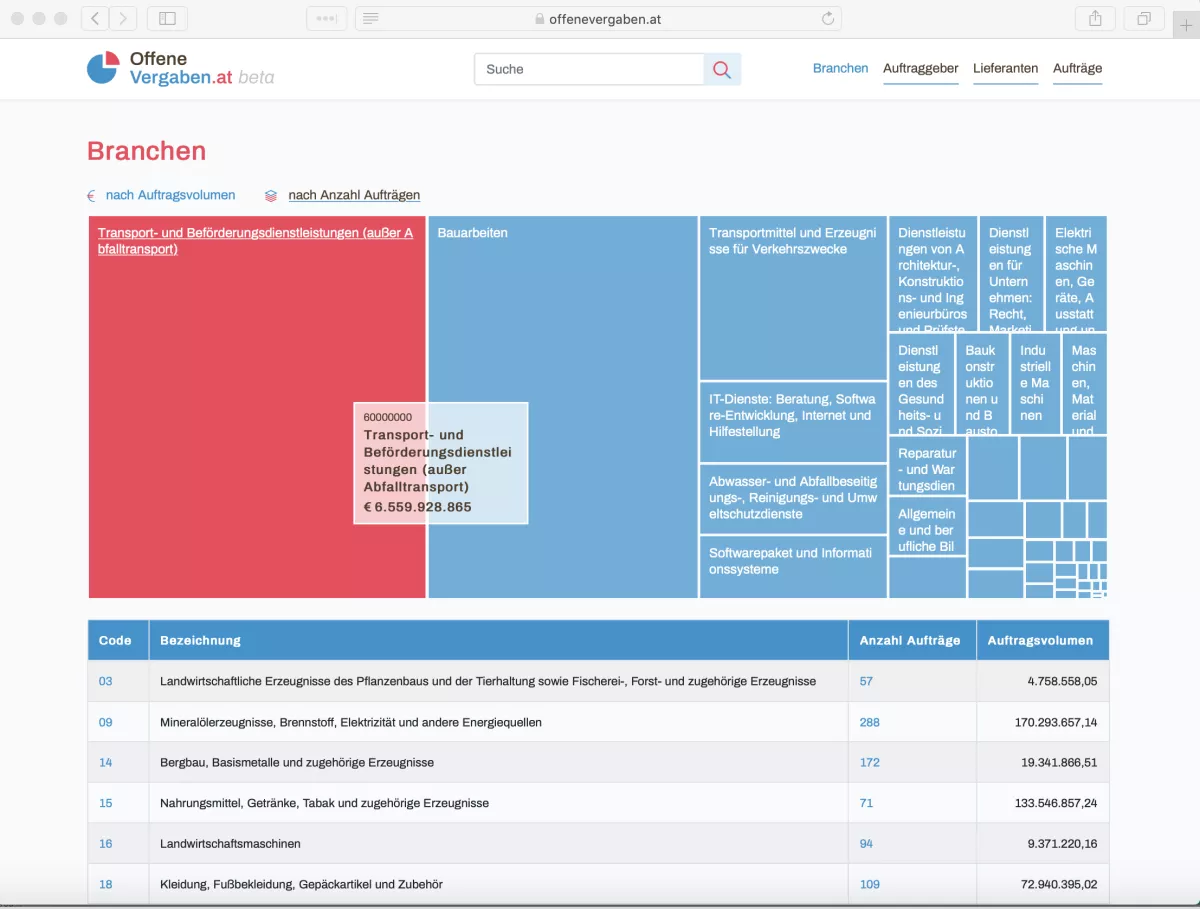Open the Branchen navigation item
This screenshot has height=909, width=1200.
point(840,68)
